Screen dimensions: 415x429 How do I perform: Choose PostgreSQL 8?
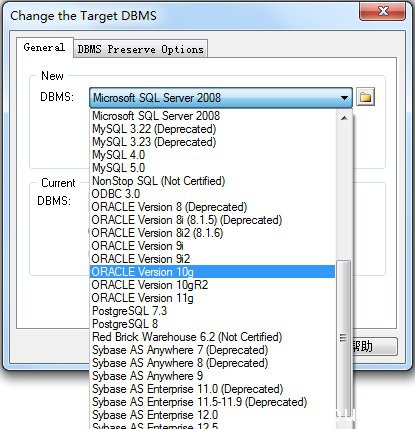[x=213, y=324]
